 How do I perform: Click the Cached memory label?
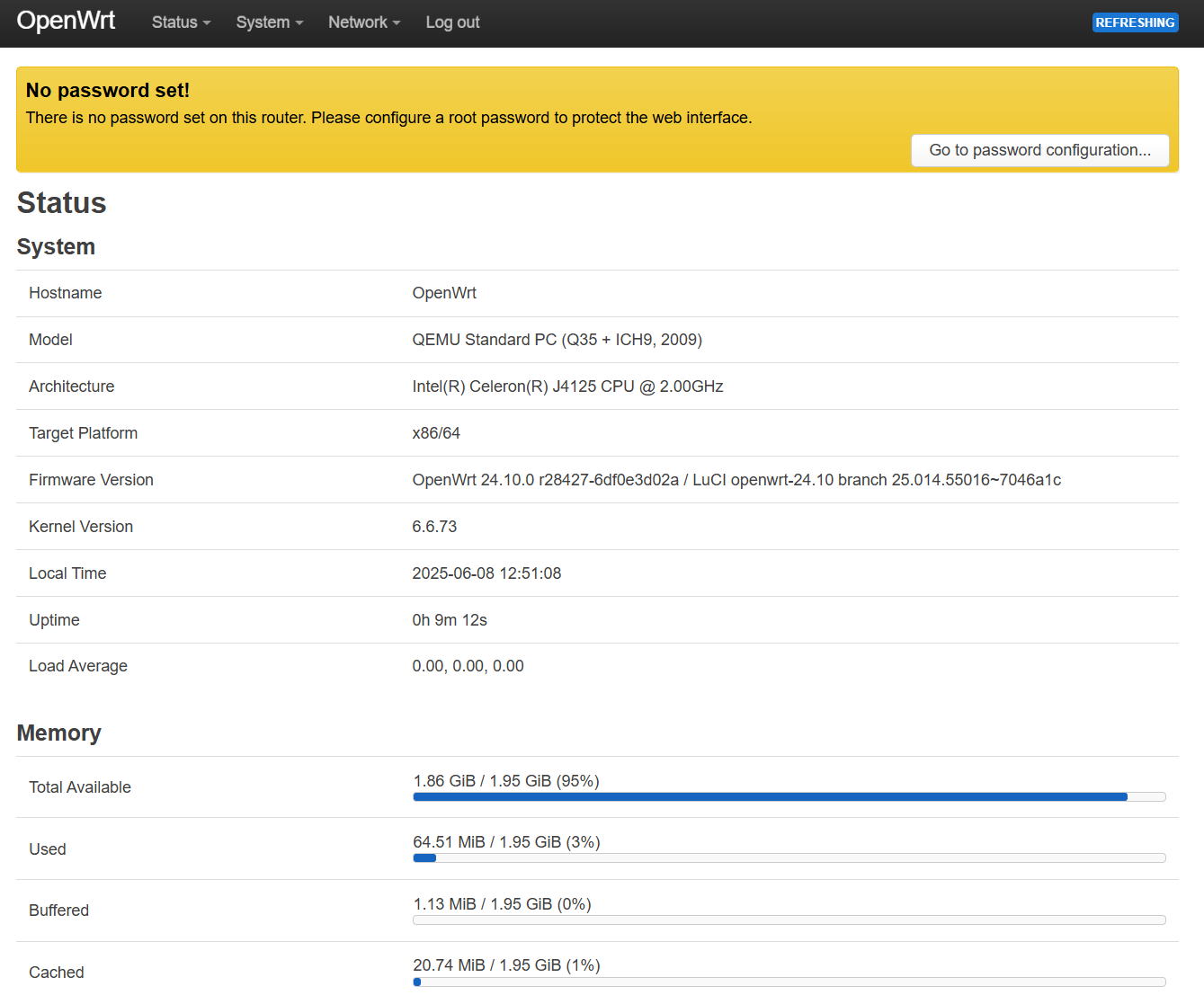(x=57, y=973)
